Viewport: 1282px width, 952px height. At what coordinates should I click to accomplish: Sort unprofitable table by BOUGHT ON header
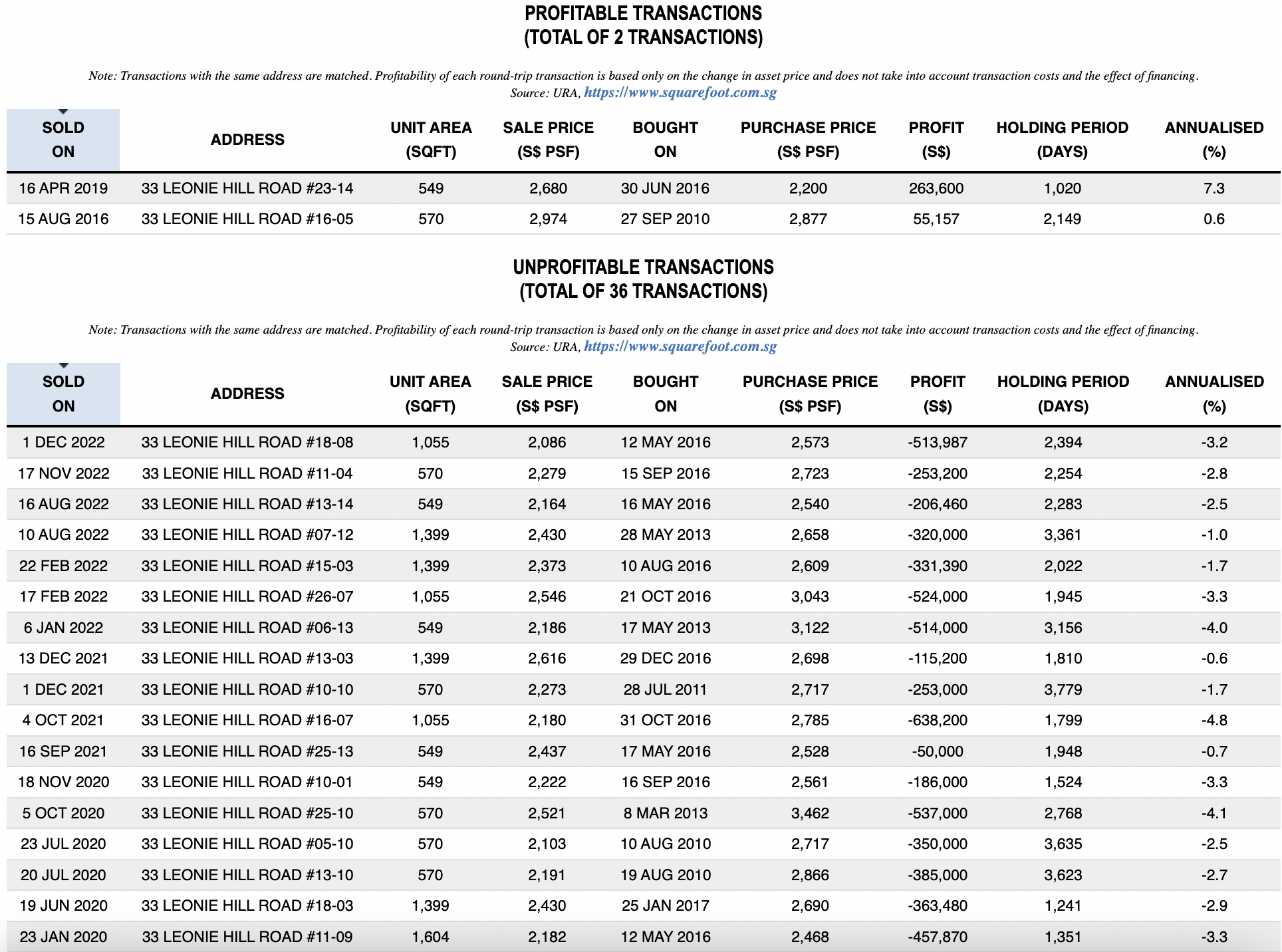[x=666, y=394]
